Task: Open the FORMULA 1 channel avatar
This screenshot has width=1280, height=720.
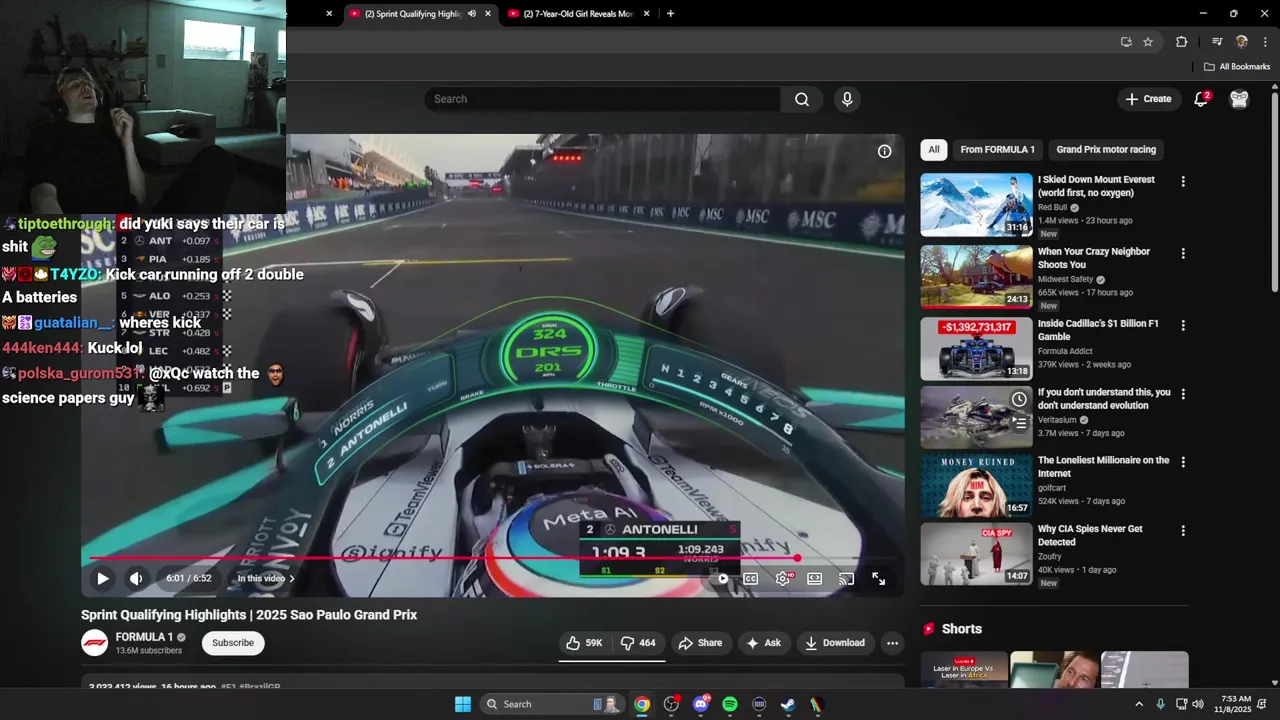Action: (x=95, y=643)
